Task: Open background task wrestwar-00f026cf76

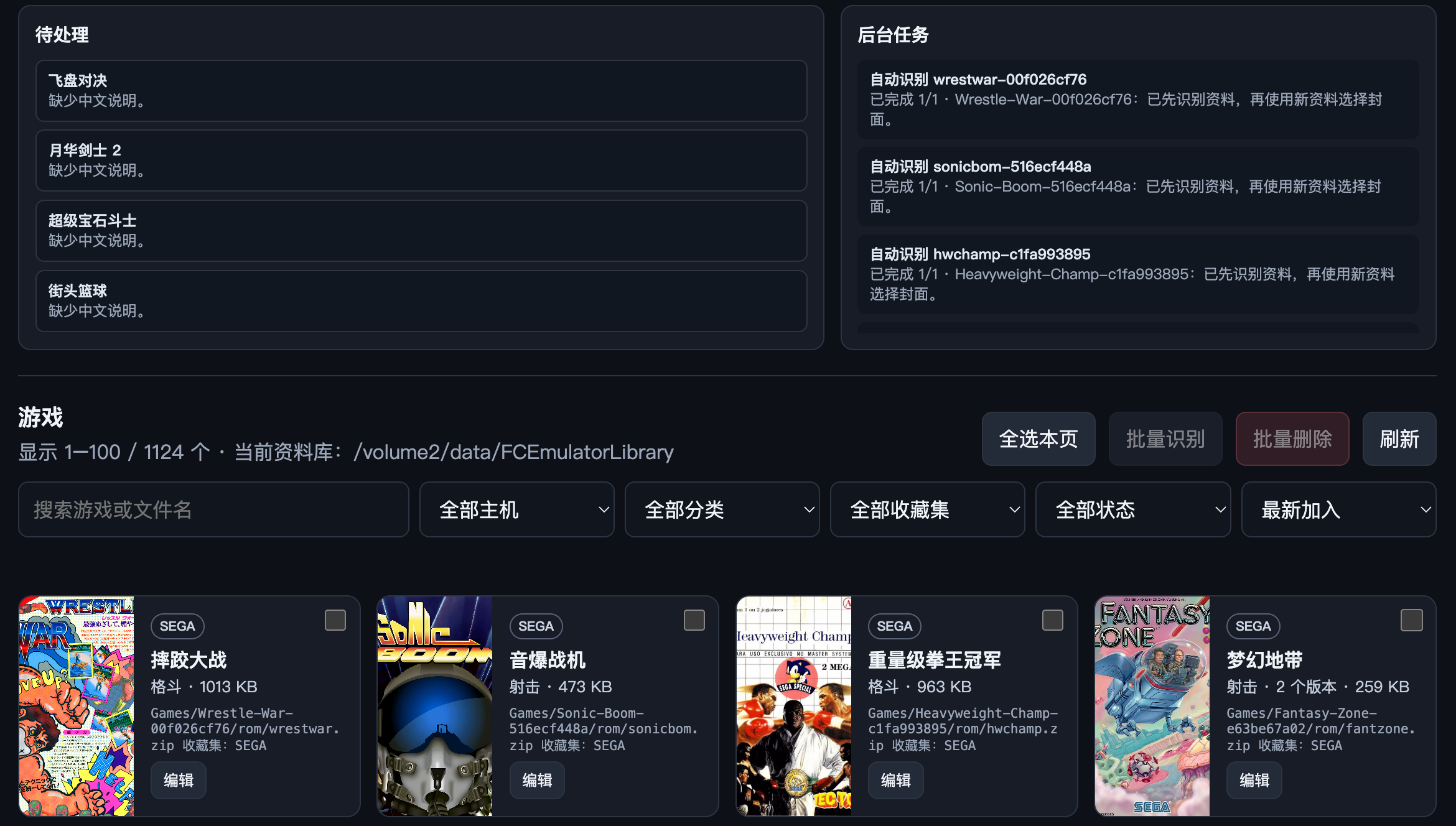Action: tap(1139, 100)
